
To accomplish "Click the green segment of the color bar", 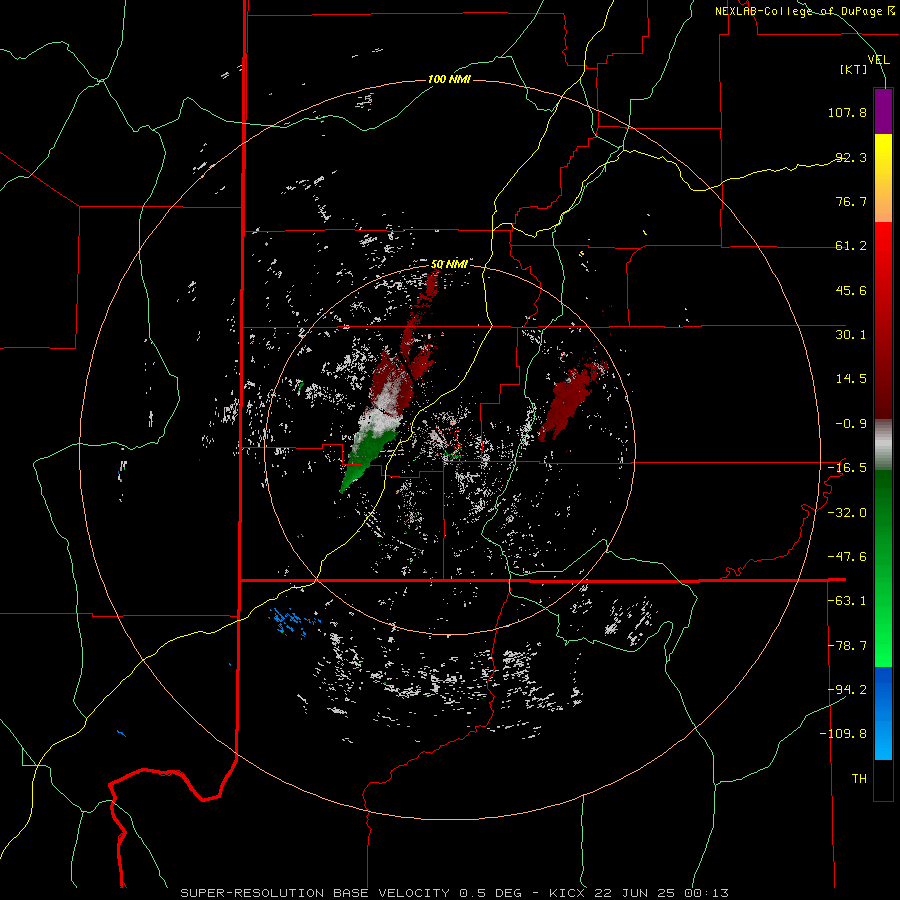I will (x=883, y=568).
